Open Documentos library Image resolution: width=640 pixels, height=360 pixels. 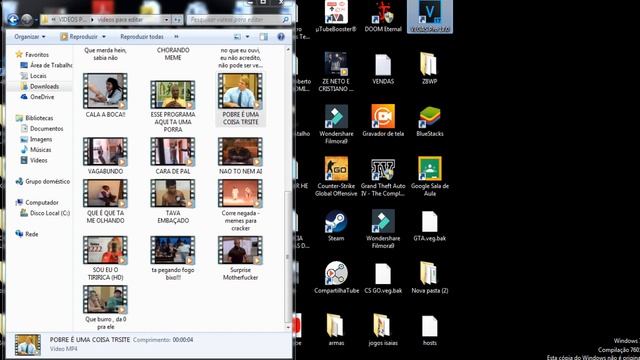(x=42, y=129)
